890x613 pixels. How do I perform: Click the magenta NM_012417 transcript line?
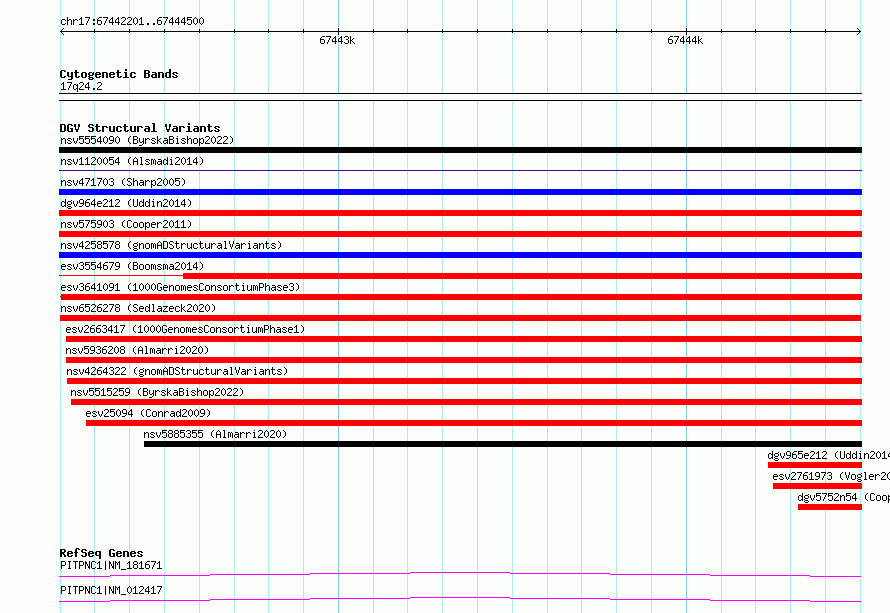pos(460,599)
